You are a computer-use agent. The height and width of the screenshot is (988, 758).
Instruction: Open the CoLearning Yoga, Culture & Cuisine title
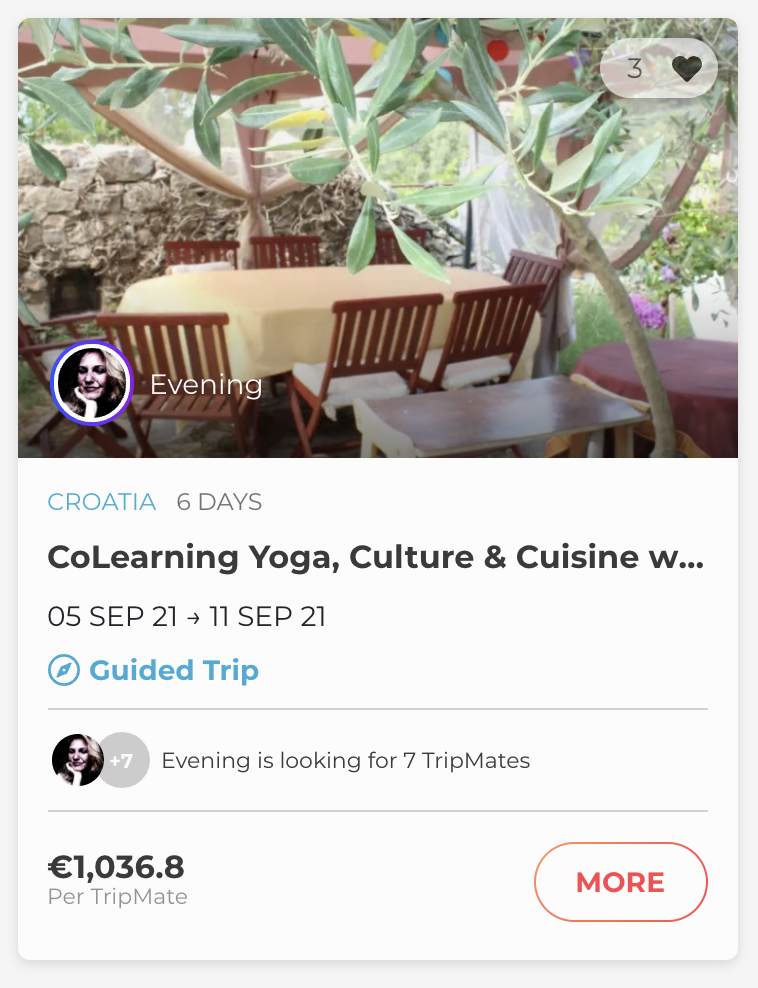point(375,558)
